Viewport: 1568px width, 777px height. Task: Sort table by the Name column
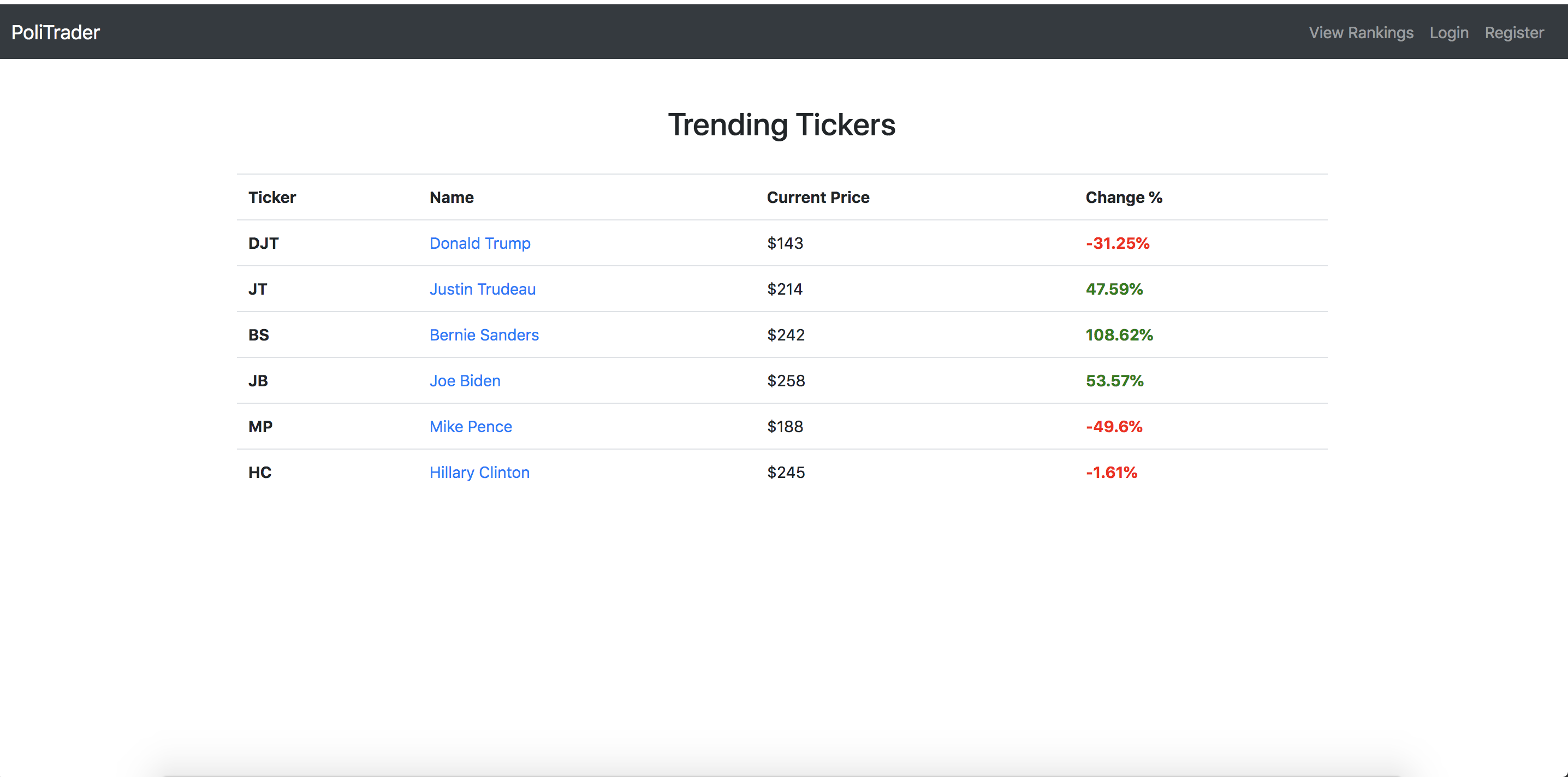pos(451,197)
